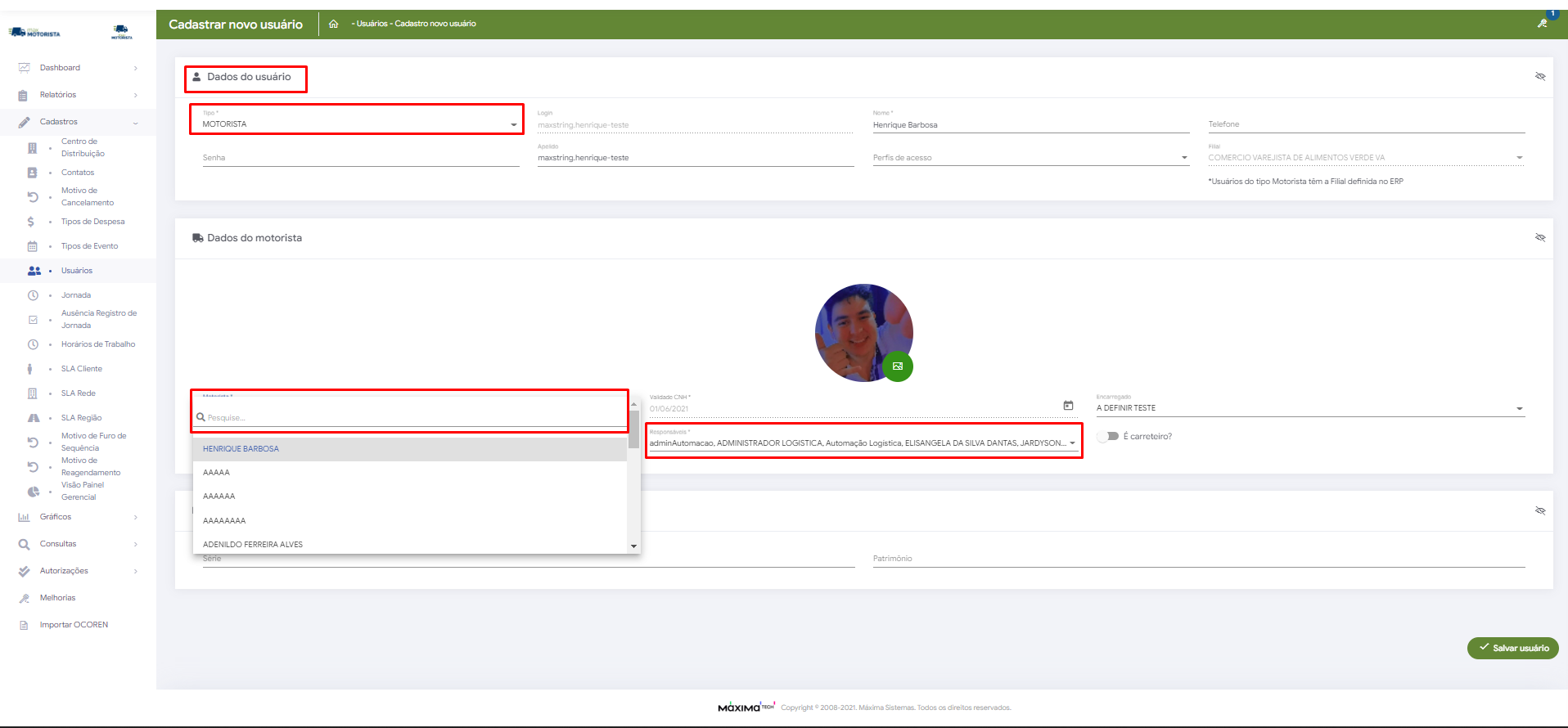Open the CNH validity calendar picker
The width and height of the screenshot is (1568, 728).
pyautogui.click(x=1068, y=406)
